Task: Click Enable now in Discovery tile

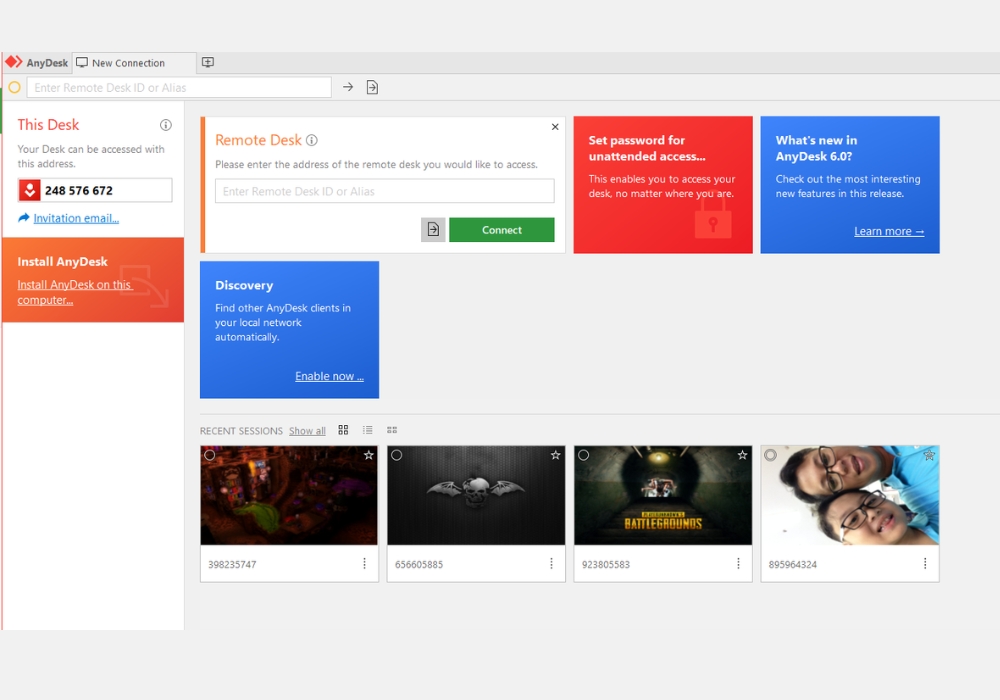Action: coord(329,376)
